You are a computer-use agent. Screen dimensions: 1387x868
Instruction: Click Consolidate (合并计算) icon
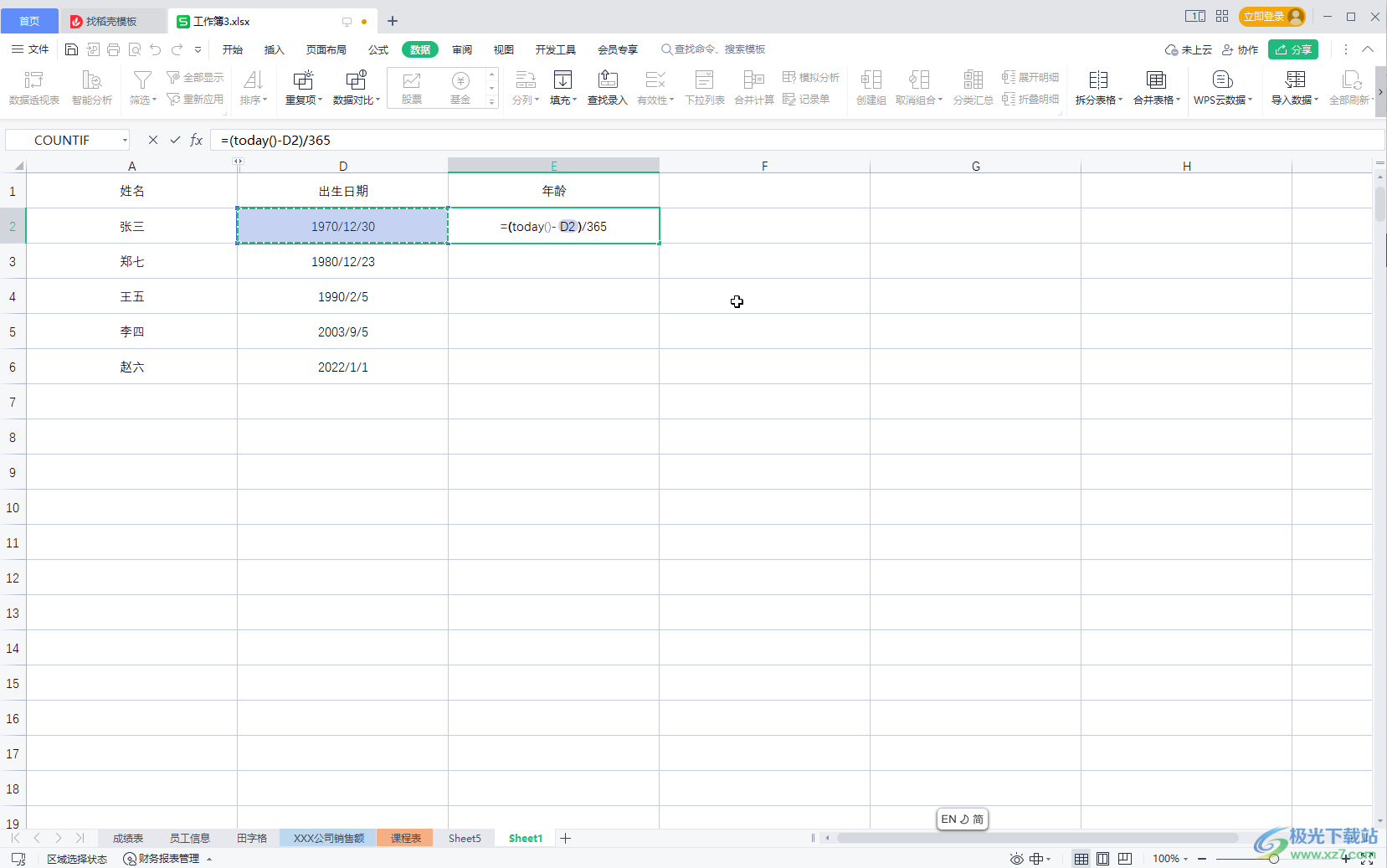(x=754, y=80)
